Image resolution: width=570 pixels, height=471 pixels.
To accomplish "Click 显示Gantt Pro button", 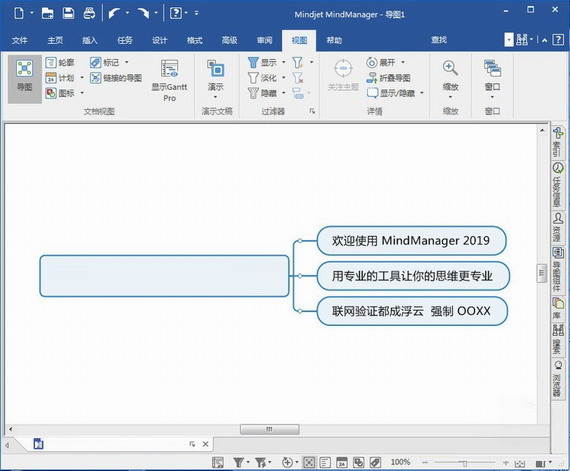I will (x=169, y=81).
